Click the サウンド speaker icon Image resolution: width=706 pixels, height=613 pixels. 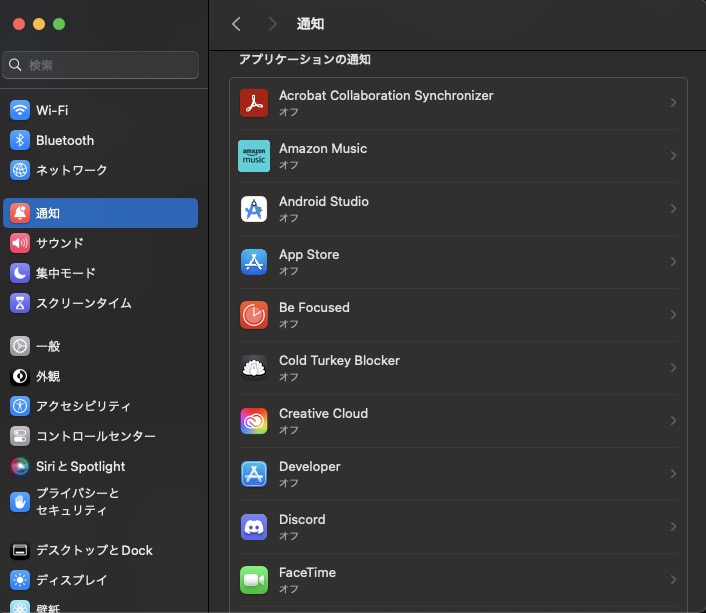pyautogui.click(x=20, y=243)
